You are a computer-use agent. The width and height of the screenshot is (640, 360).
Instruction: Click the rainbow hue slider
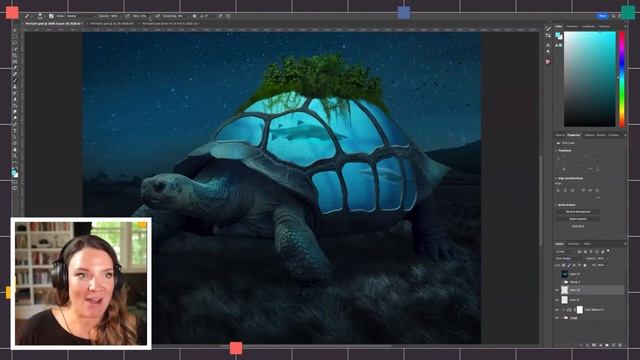pyautogui.click(x=622, y=79)
